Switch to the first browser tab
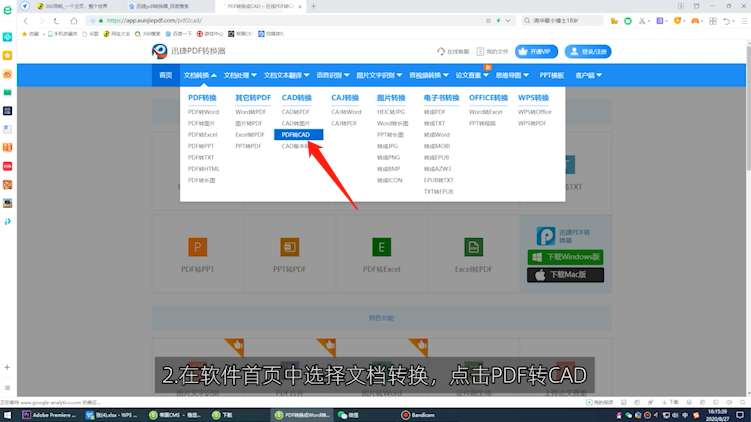The image size is (751, 422). [77, 6]
